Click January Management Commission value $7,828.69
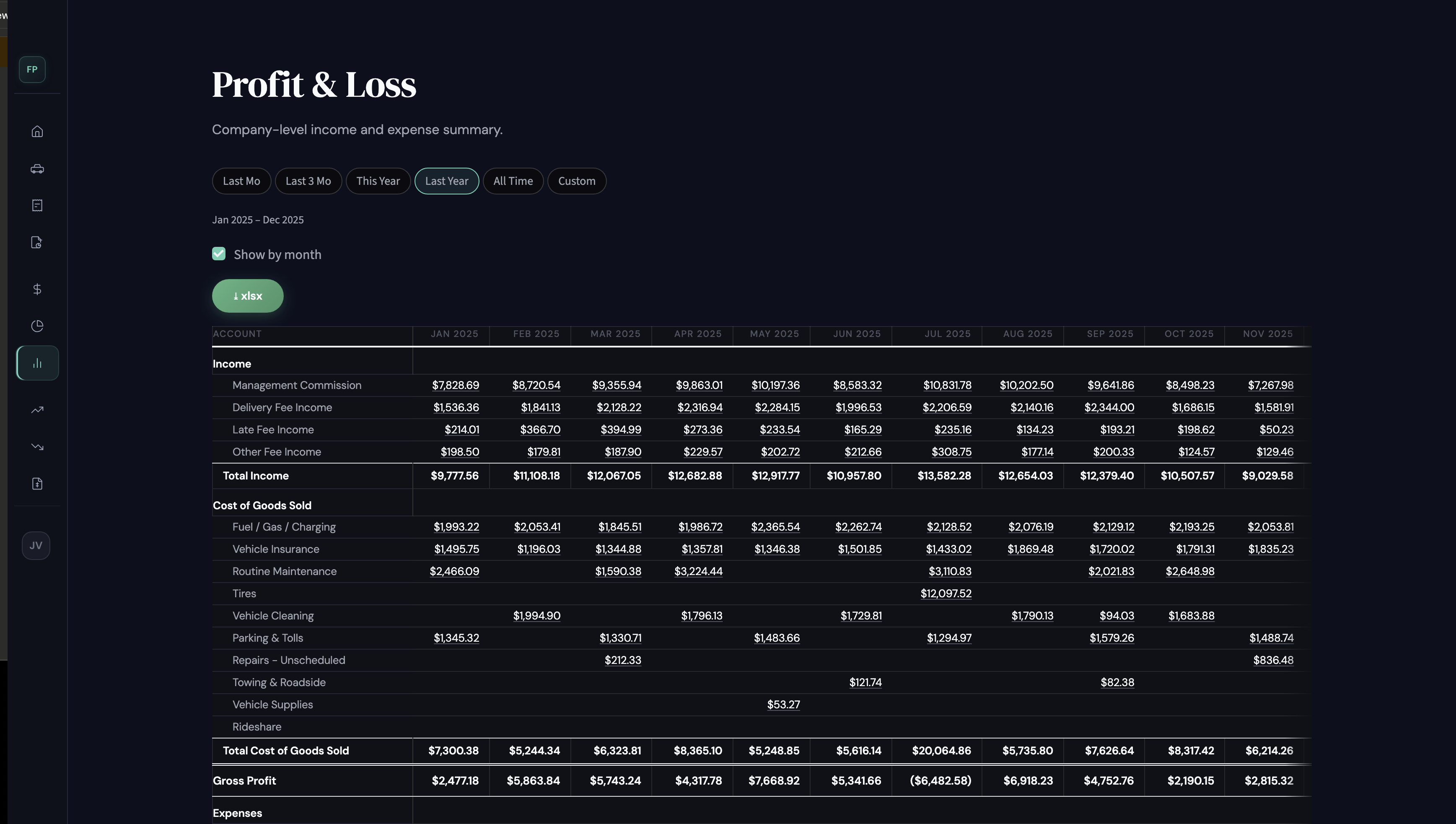This screenshot has width=1456, height=824. (455, 386)
